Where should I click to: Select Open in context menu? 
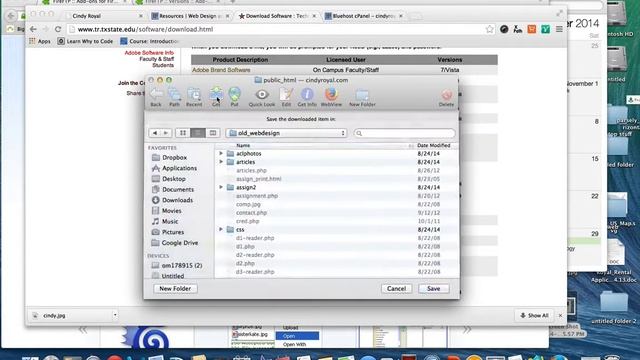[297, 336]
